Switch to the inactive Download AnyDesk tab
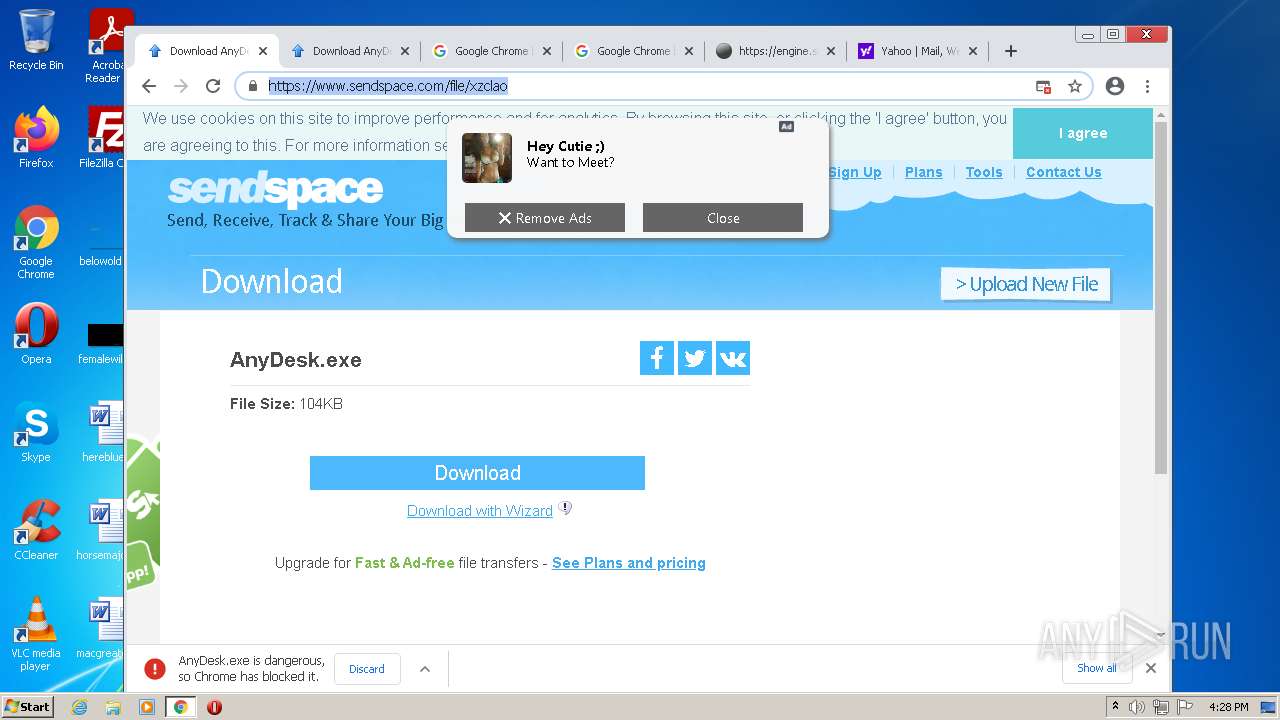This screenshot has width=1280, height=720. (x=351, y=51)
